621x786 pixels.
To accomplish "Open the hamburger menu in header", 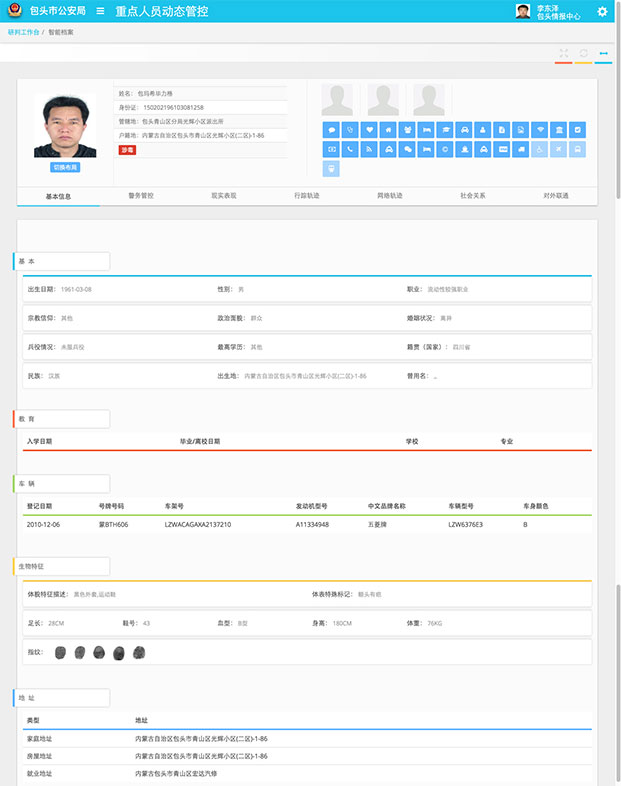I will click(x=100, y=11).
